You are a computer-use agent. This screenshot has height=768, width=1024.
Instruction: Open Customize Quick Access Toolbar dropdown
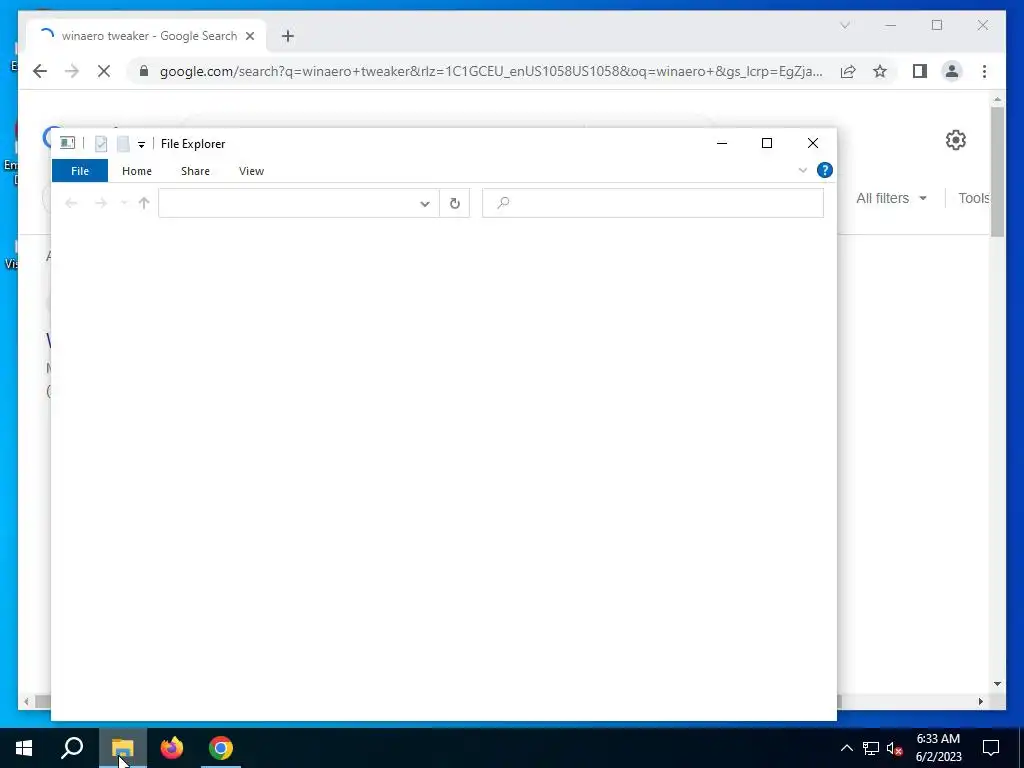click(x=141, y=144)
